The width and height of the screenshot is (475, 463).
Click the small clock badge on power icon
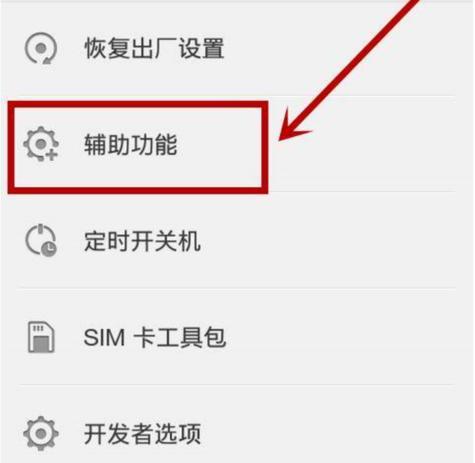tap(49, 249)
